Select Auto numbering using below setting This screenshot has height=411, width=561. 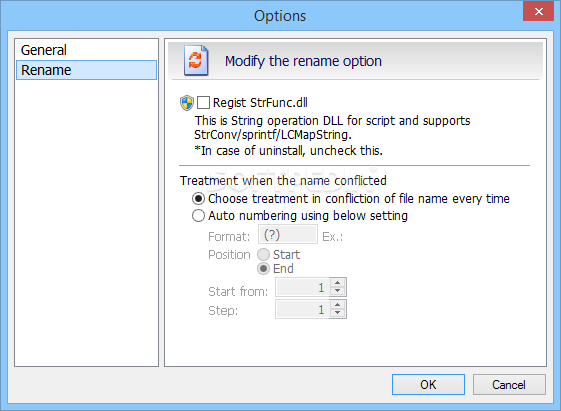198,216
